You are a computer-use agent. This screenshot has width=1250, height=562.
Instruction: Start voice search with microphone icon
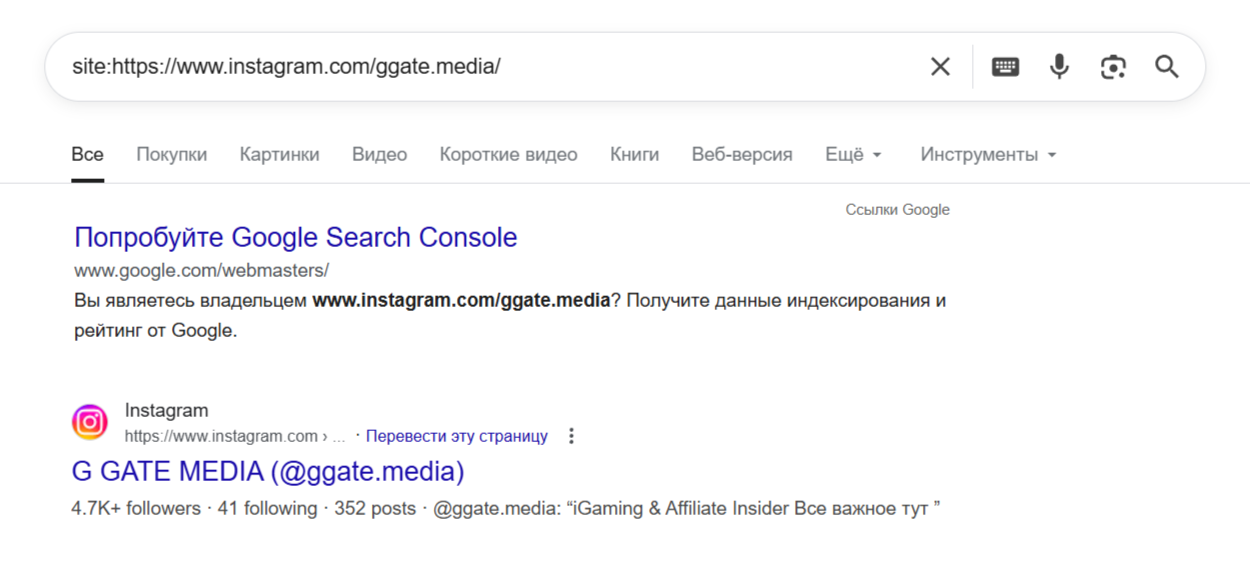1059,67
